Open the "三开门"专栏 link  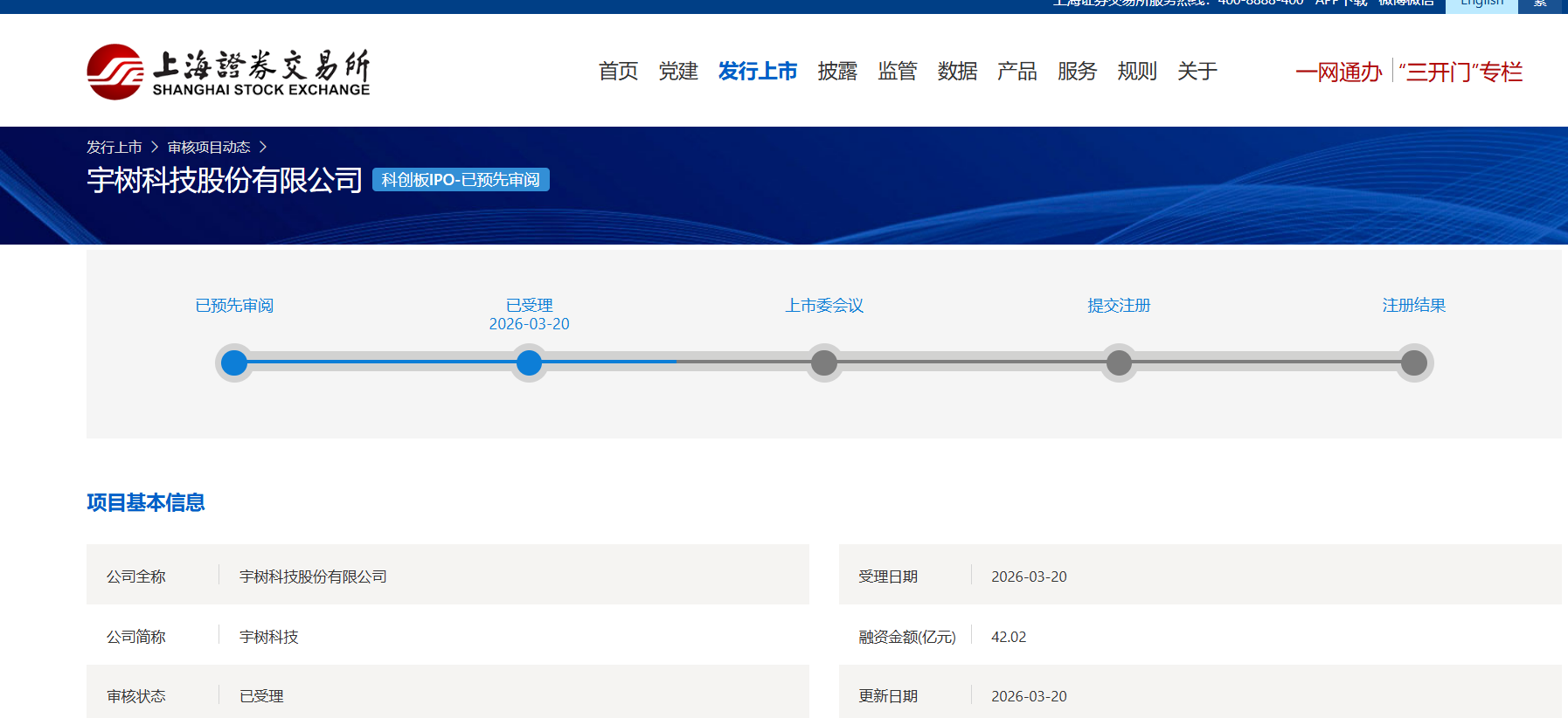[1460, 72]
